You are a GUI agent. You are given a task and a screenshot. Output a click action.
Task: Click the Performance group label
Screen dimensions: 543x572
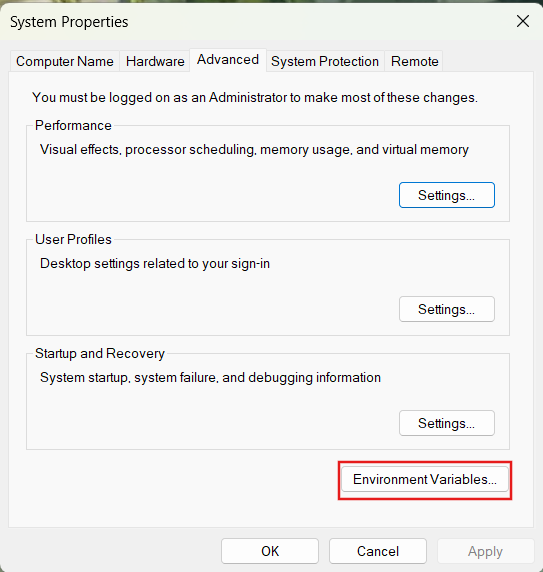coord(73,125)
